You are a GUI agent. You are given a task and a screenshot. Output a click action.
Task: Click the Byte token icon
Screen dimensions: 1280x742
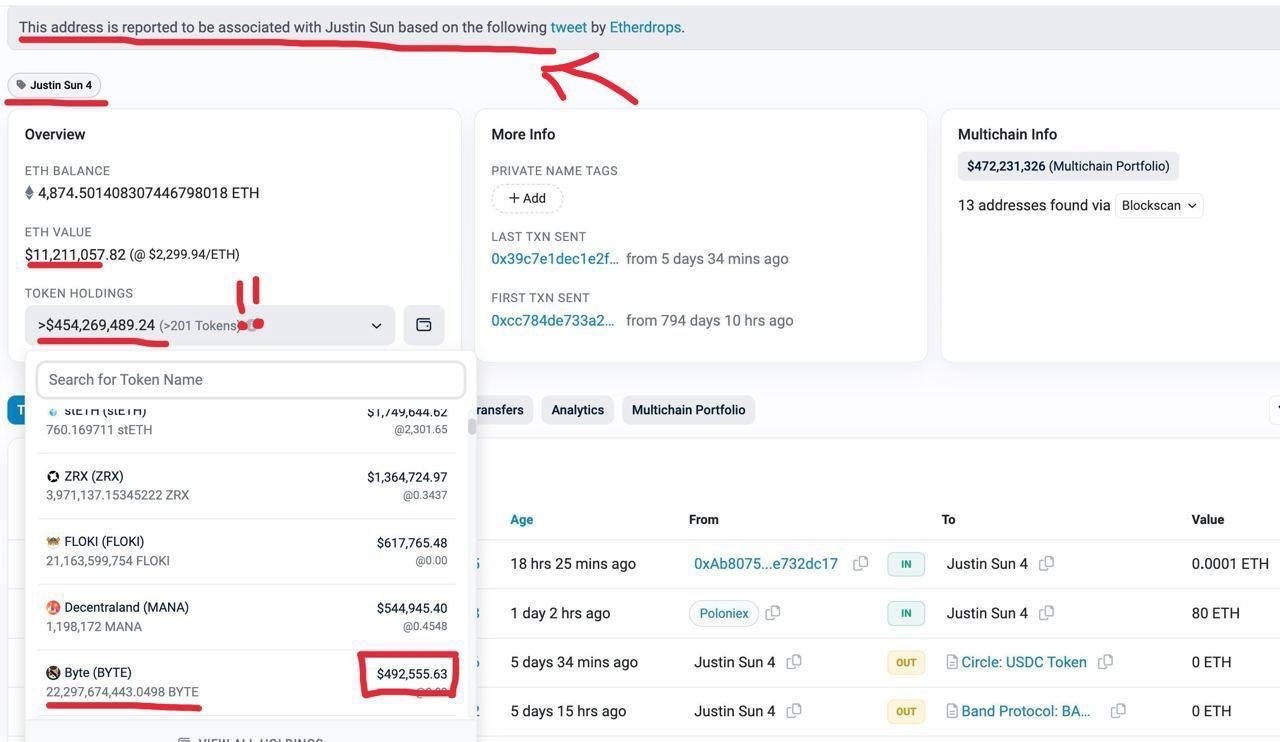pyautogui.click(x=53, y=673)
